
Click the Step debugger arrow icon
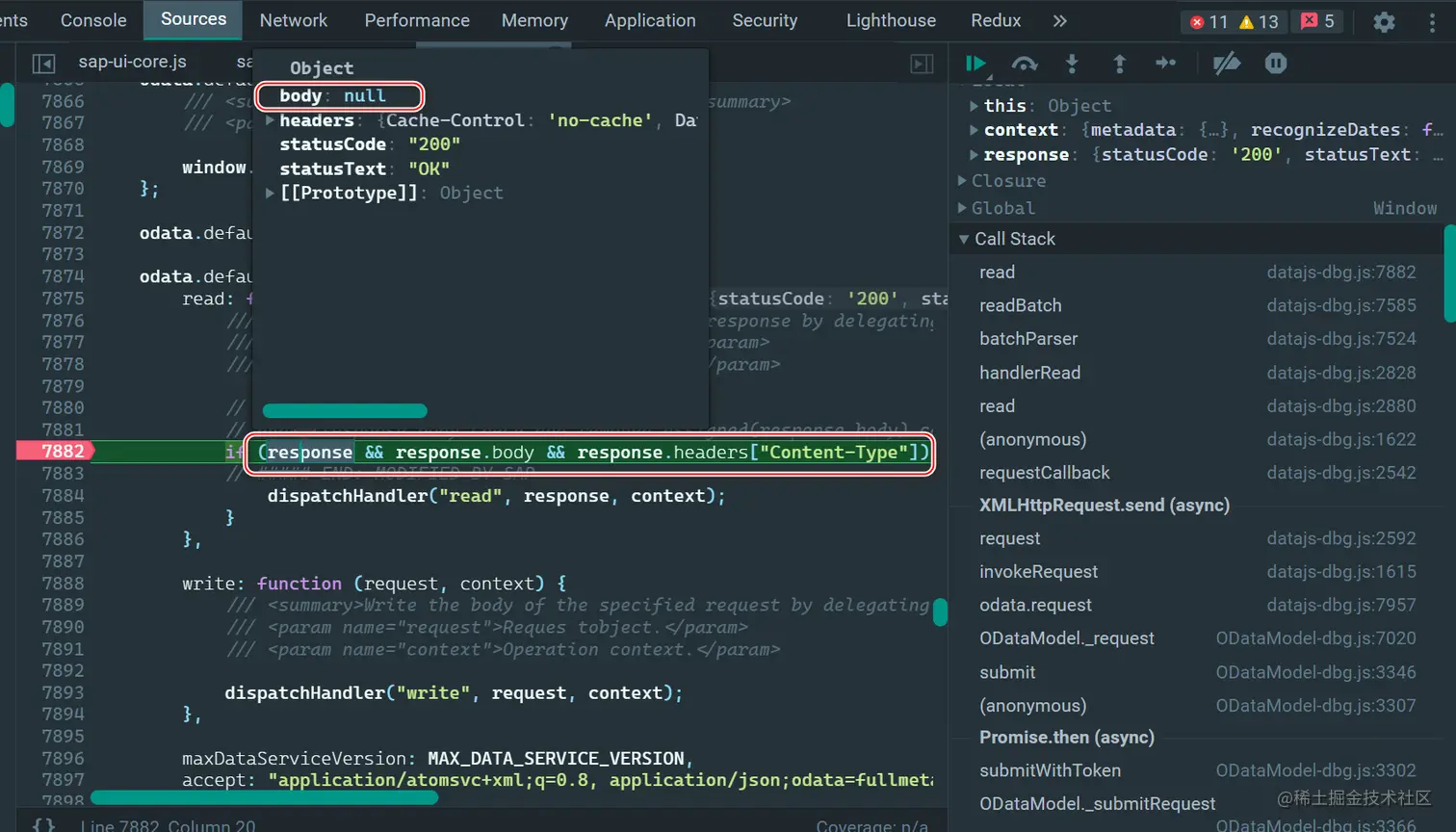click(x=1166, y=64)
